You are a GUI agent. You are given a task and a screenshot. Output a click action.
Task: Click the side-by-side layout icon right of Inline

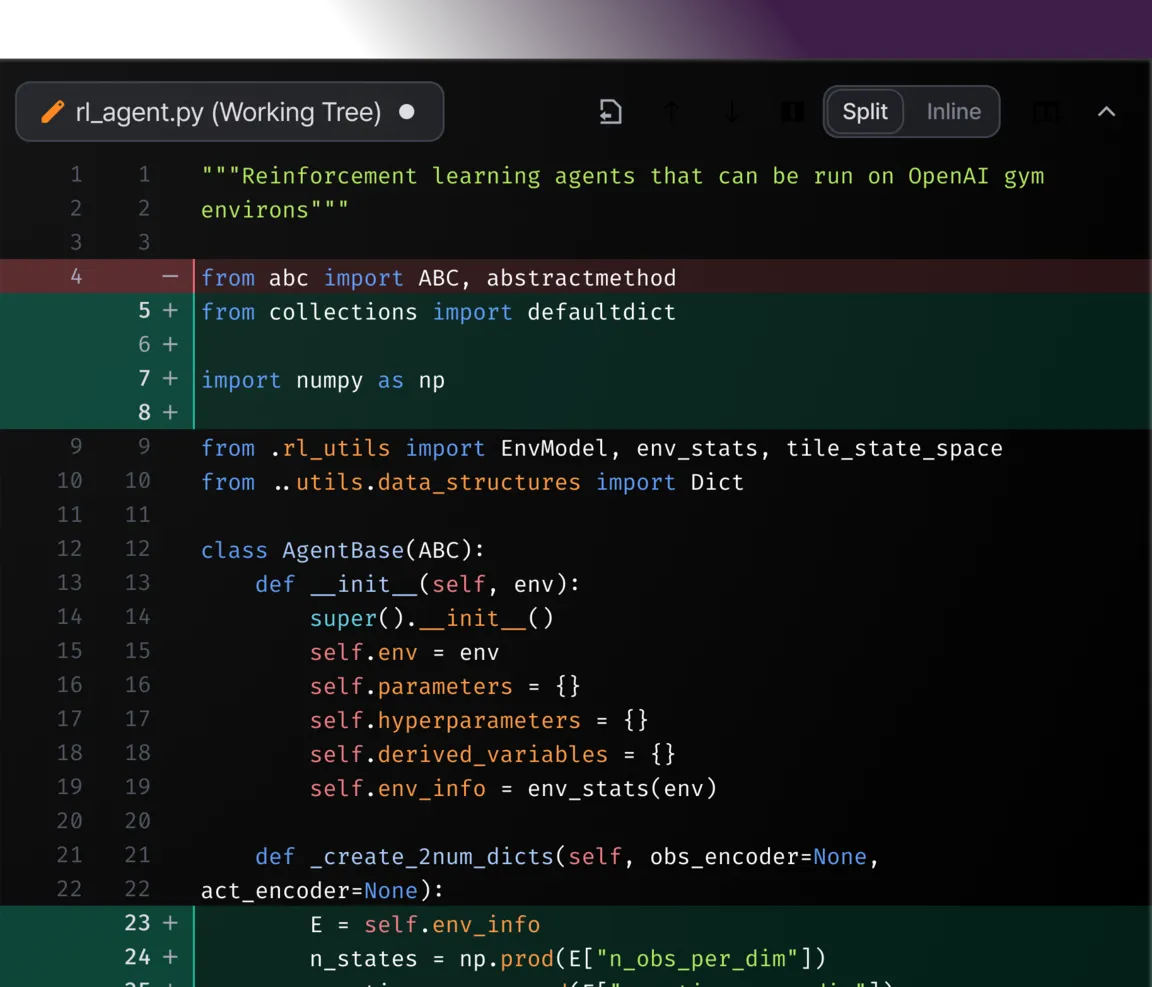click(x=1046, y=112)
